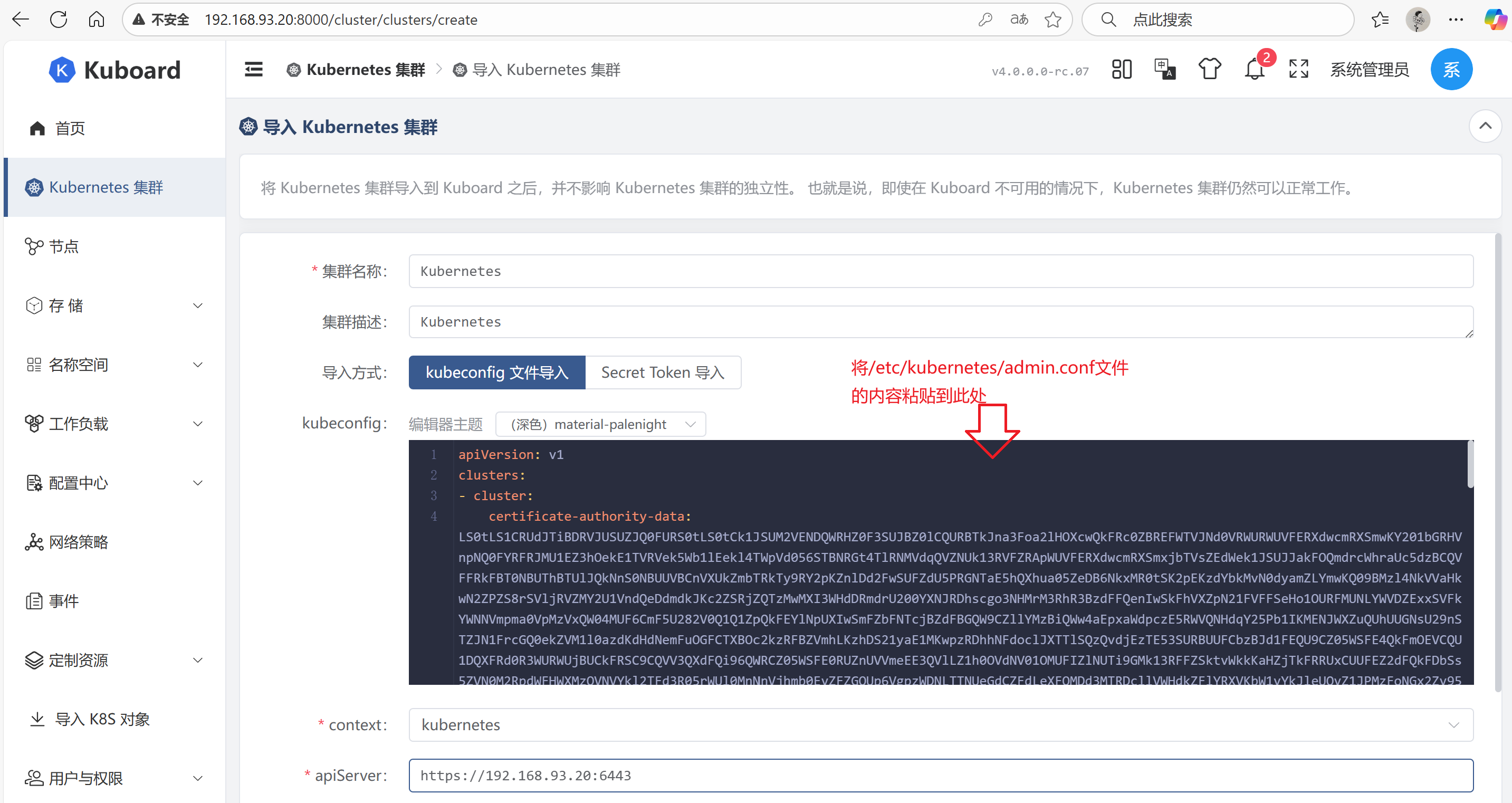Viewport: 1512px width, 803px height.
Task: Open 导入 K8S 对象 sidebar item
Action: pos(115,719)
